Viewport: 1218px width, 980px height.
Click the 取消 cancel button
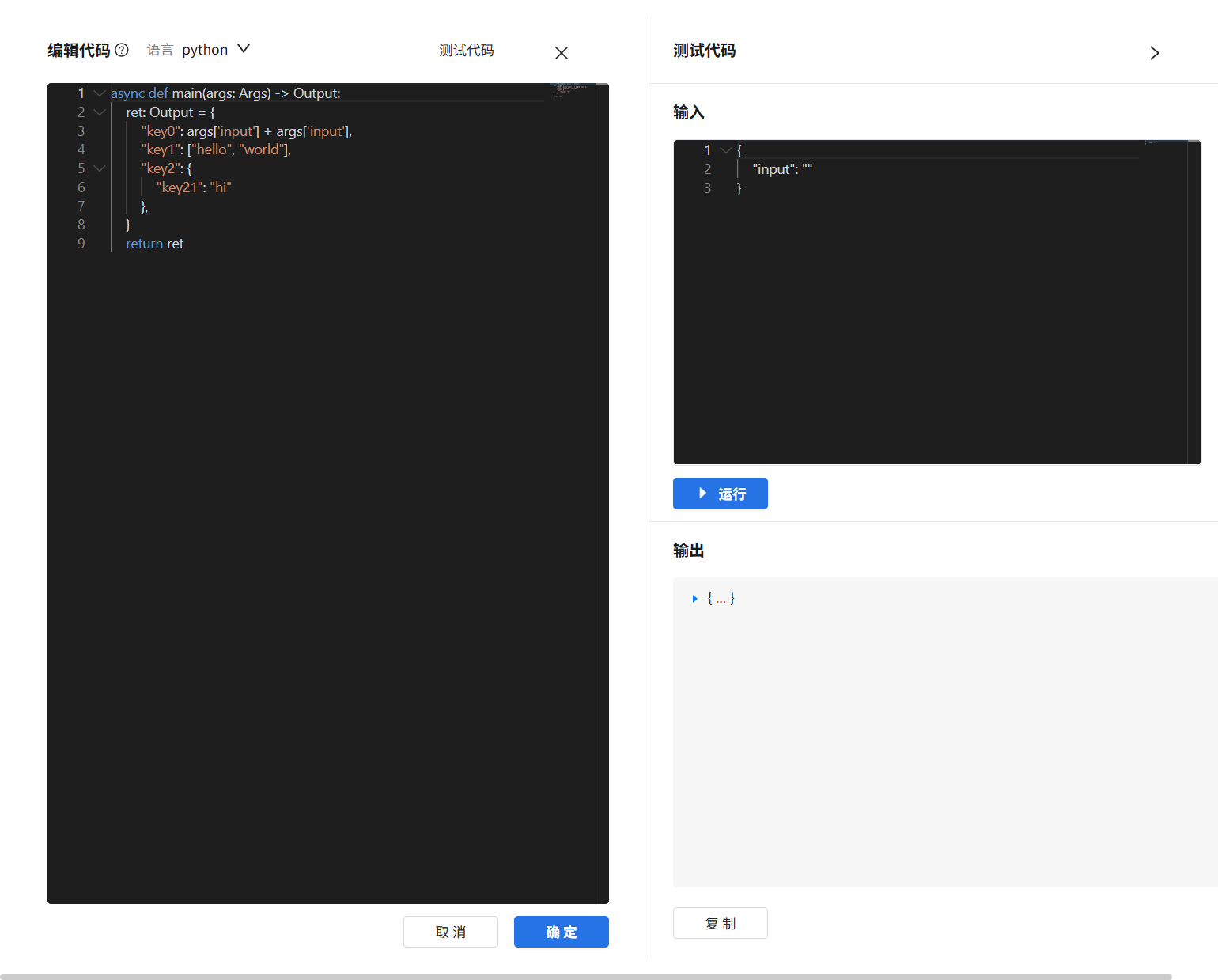click(x=451, y=932)
